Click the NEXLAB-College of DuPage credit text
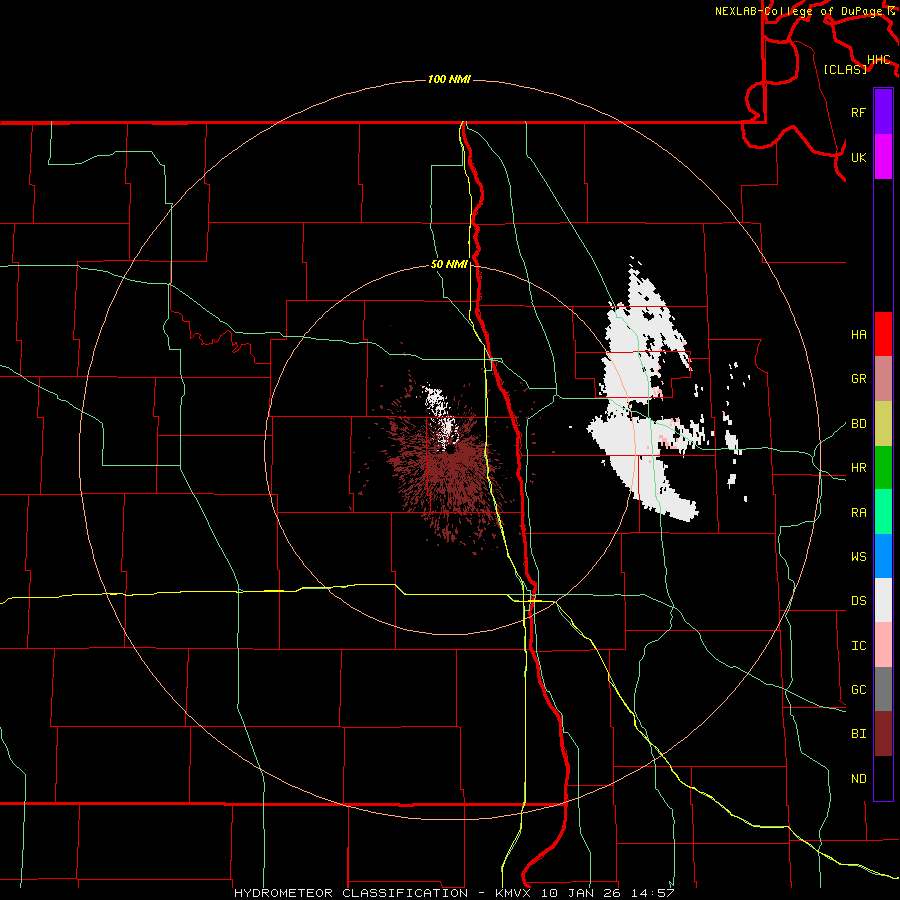Viewport: 900px width, 900px height. coord(800,11)
